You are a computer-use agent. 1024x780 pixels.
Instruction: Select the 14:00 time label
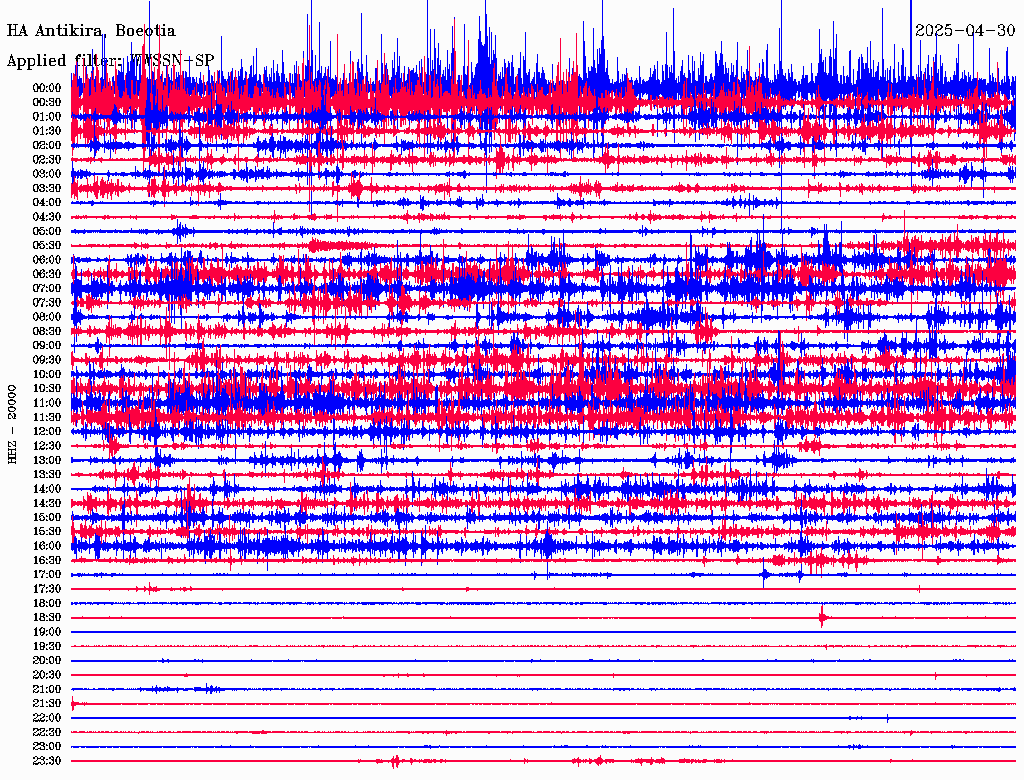(x=47, y=489)
